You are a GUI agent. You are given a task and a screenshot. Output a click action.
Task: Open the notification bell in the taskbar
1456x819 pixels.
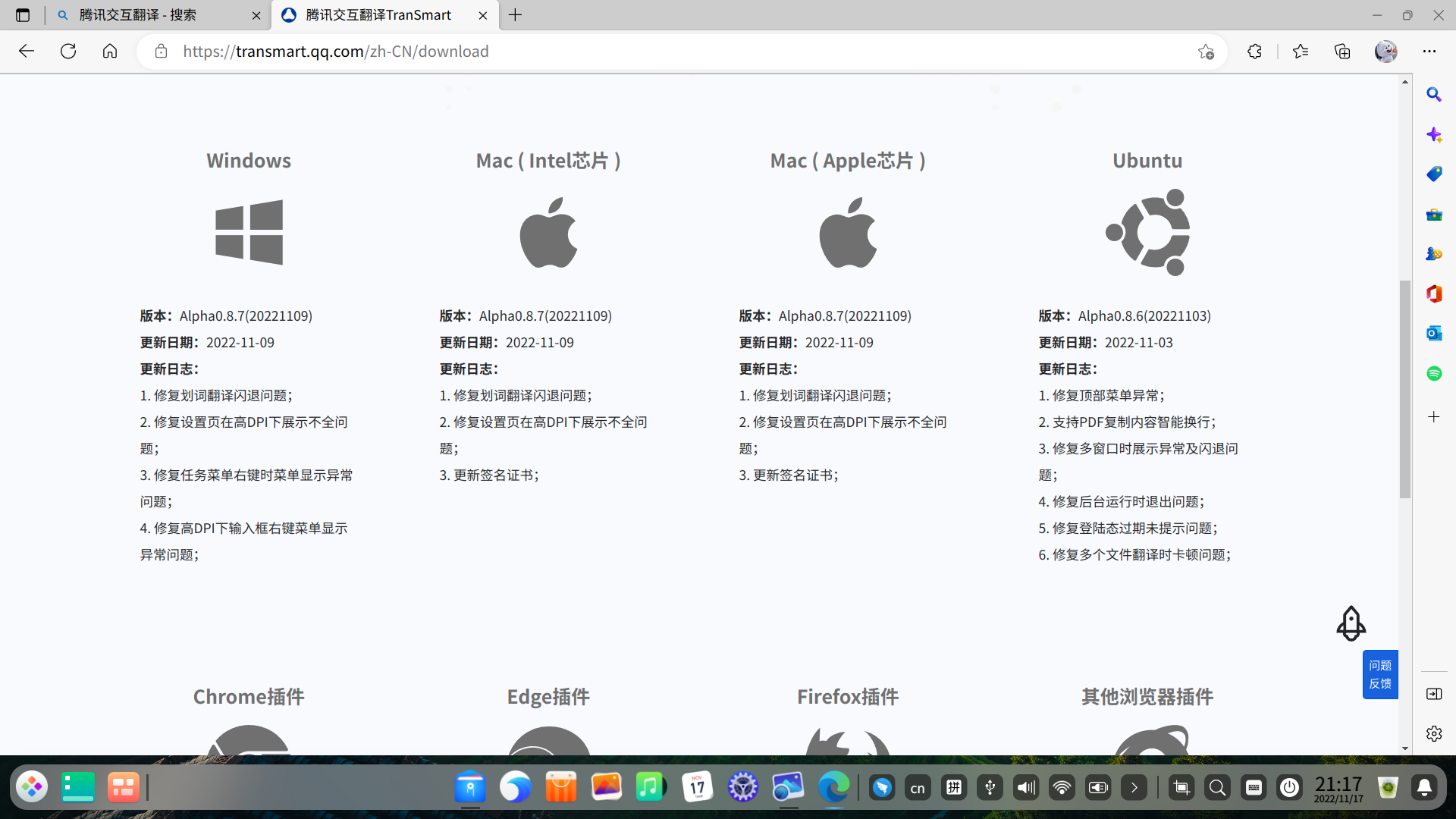pos(1424,787)
